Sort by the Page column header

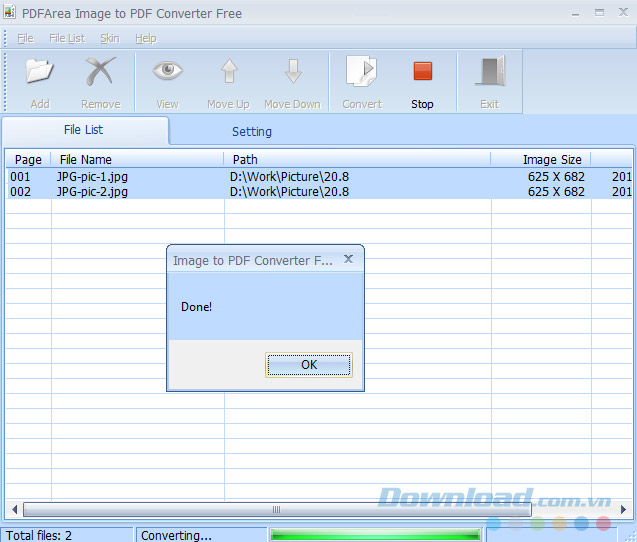click(x=28, y=159)
